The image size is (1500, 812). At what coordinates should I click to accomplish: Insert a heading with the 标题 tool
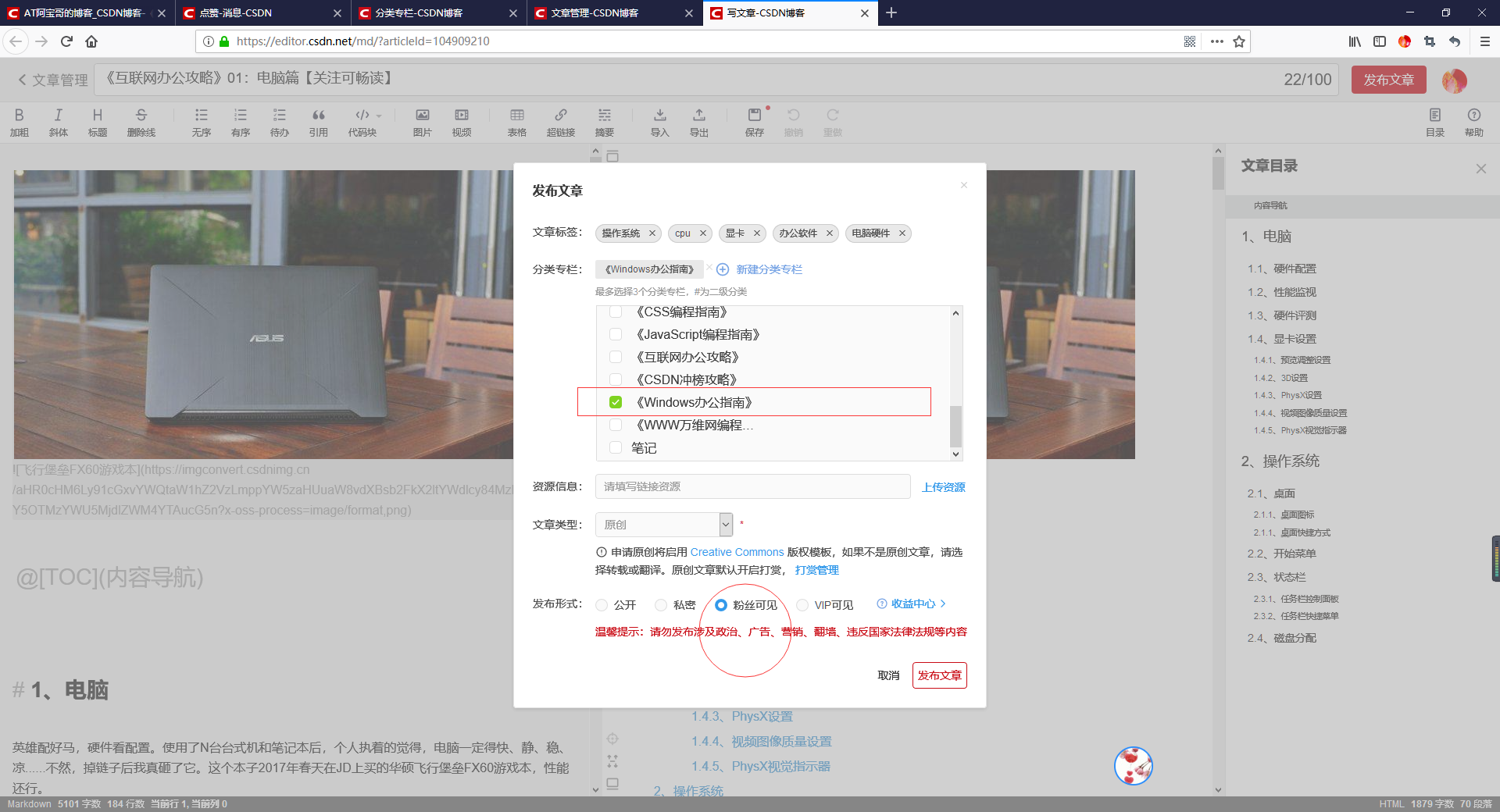click(98, 123)
